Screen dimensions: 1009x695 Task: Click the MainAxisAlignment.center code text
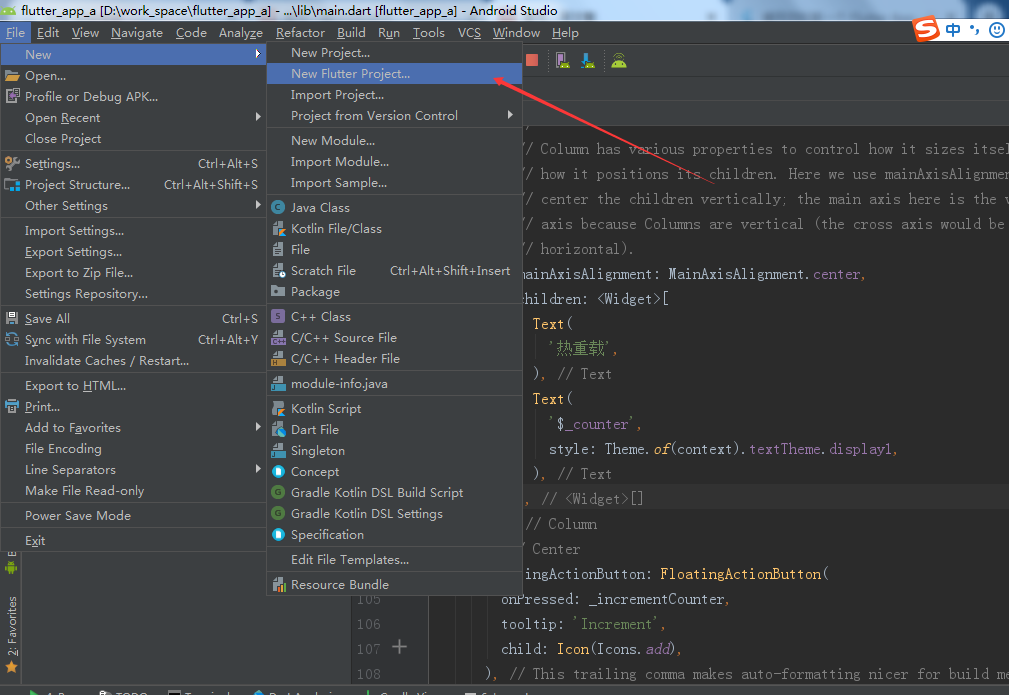coord(764,274)
